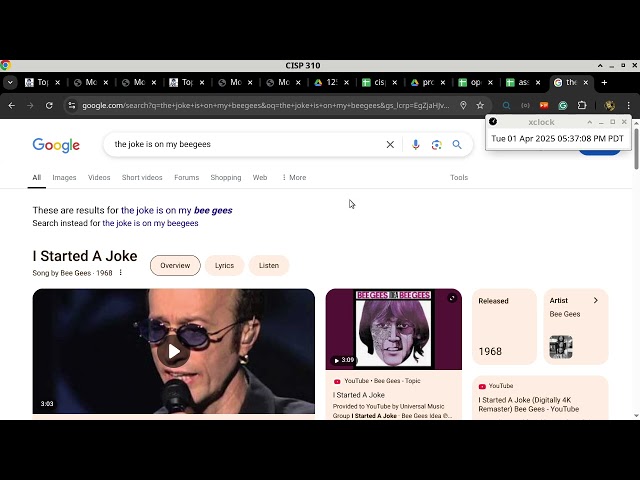Switch to Shopping results tab
640x480 pixels.
[x=226, y=178]
